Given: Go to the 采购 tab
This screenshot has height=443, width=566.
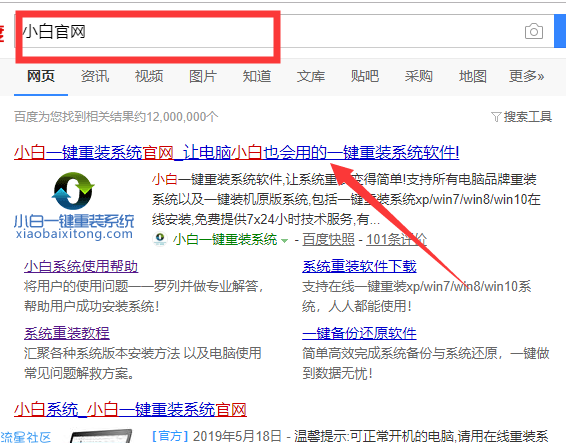Looking at the screenshot, I should [419, 76].
